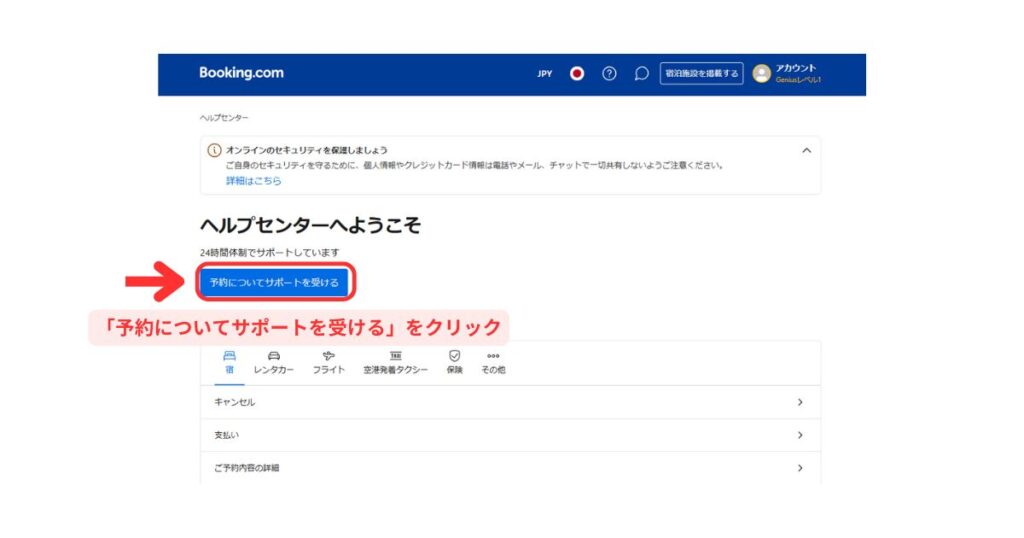Viewport: 1024px width, 538px height.
Task: Open the JPY currency selector
Action: pyautogui.click(x=545, y=74)
